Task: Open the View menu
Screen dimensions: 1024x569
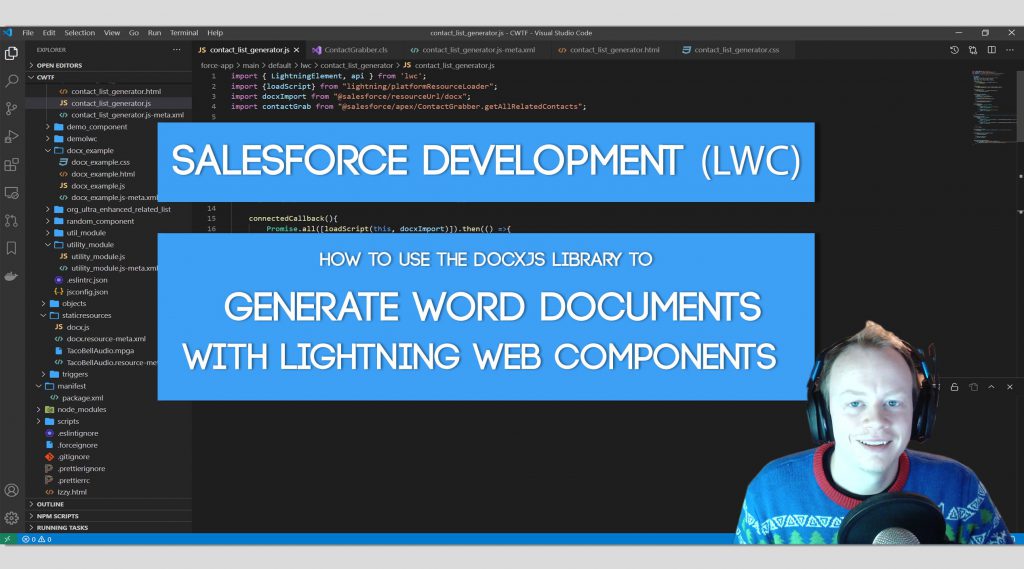Action: coord(112,33)
